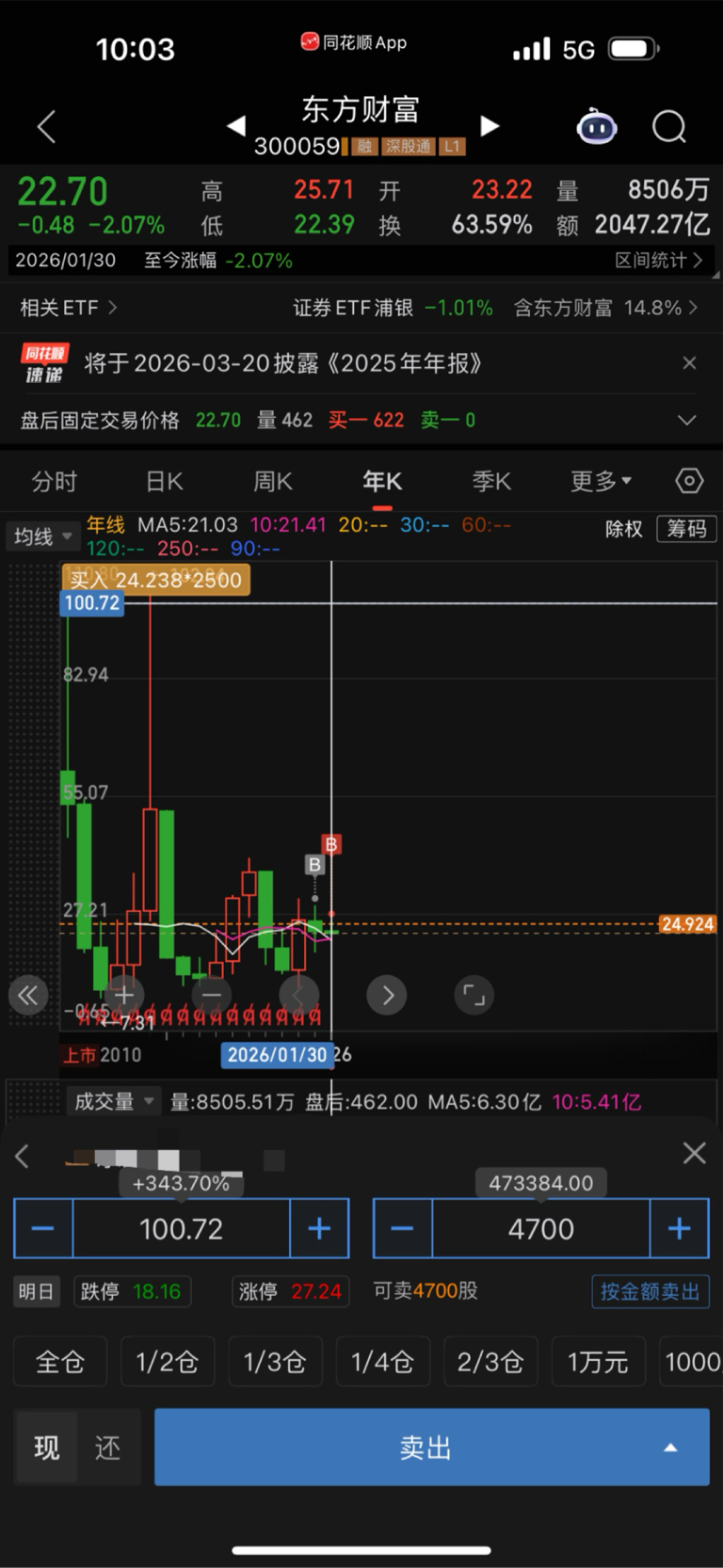This screenshot has height=1568, width=723.
Task: Switch to 分时 intraday tab
Action: pos(55,481)
